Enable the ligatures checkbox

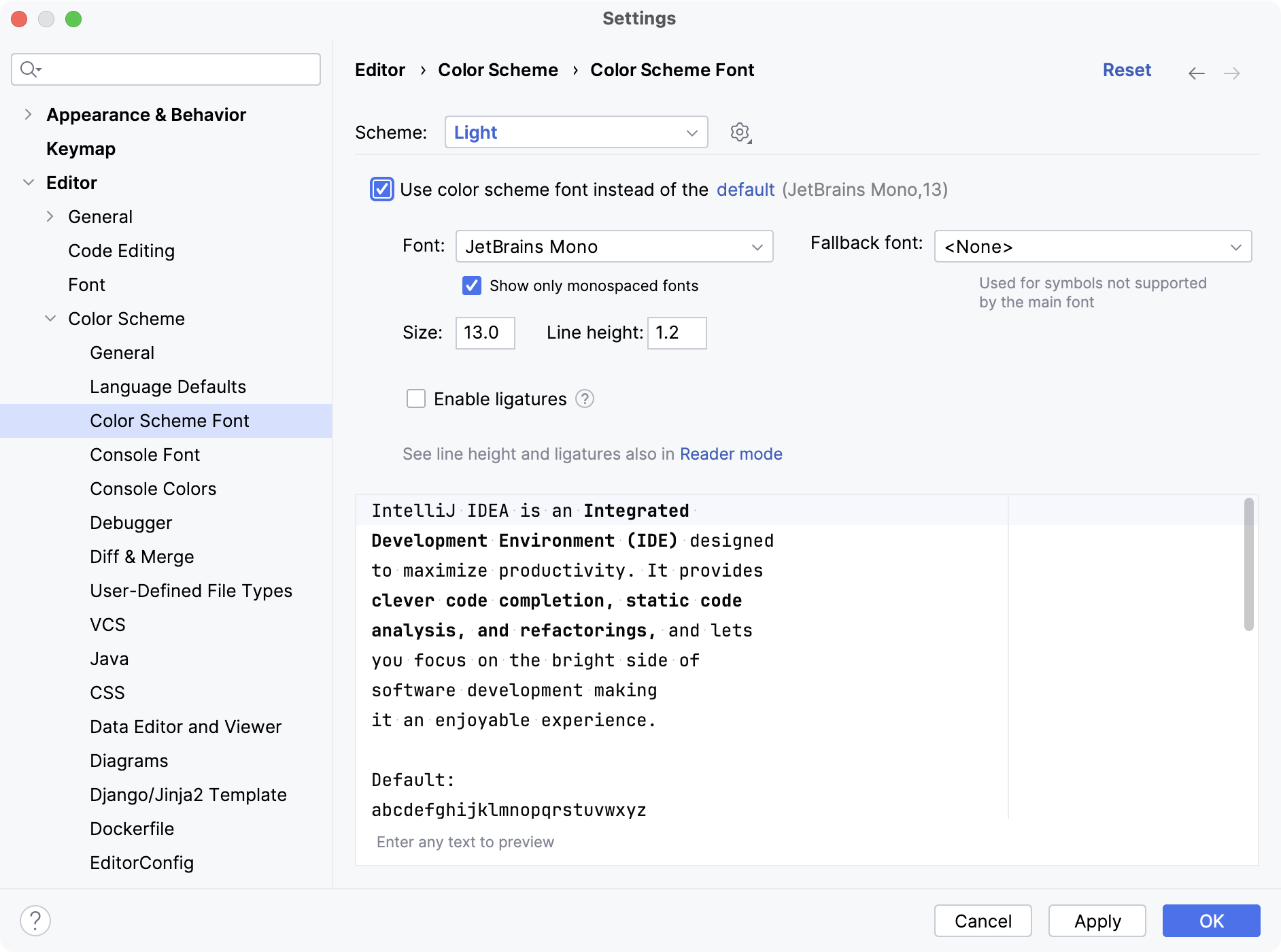pos(415,399)
